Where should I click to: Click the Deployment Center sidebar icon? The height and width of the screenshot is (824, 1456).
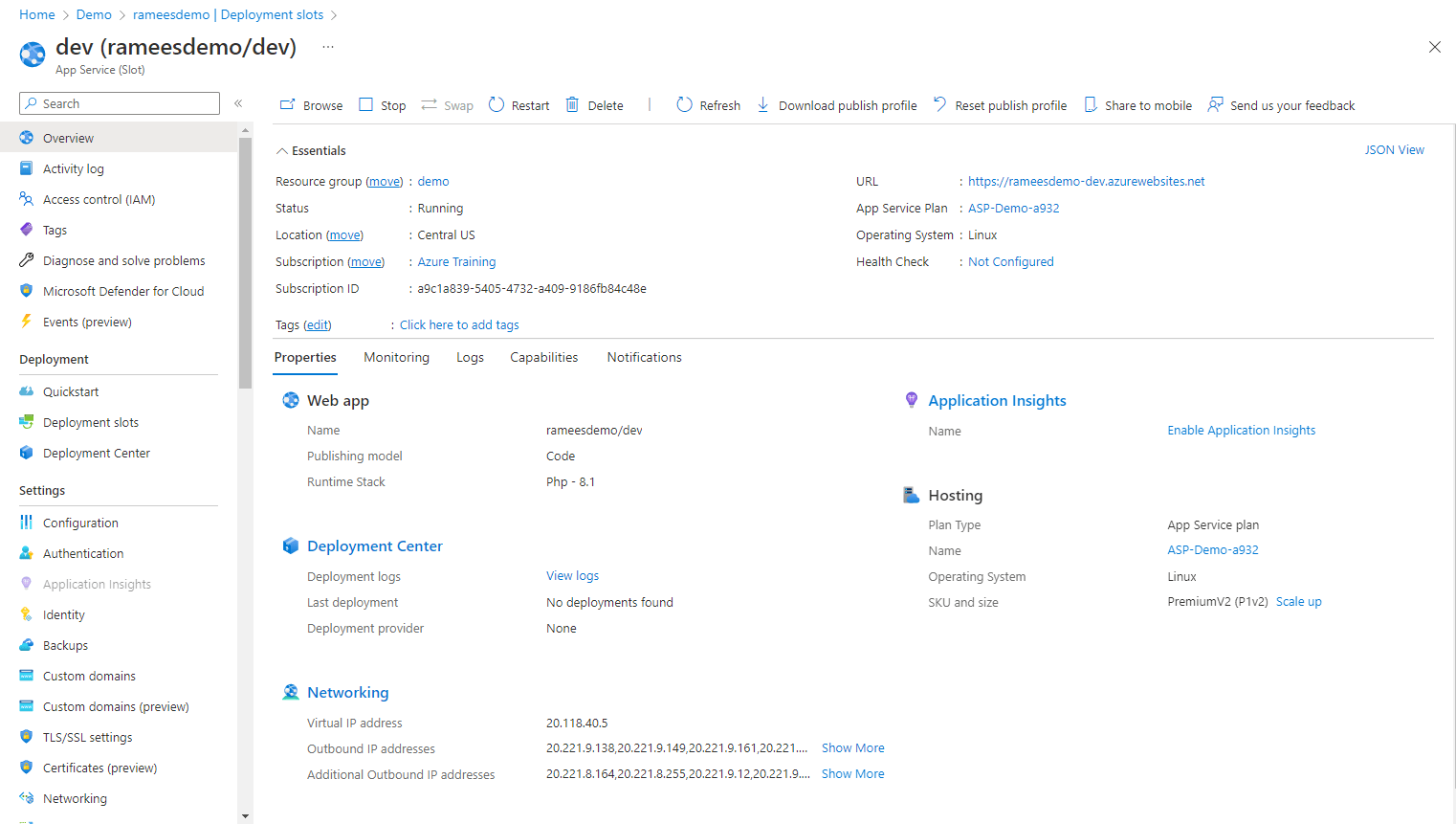27,453
